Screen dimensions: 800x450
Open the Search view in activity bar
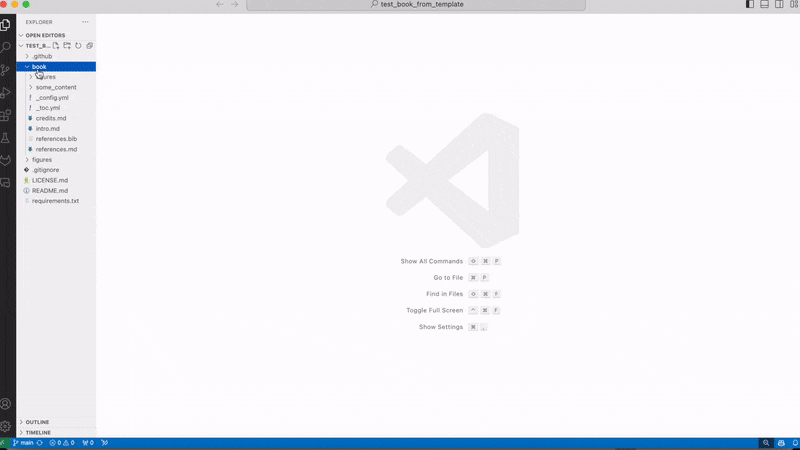(x=6, y=47)
